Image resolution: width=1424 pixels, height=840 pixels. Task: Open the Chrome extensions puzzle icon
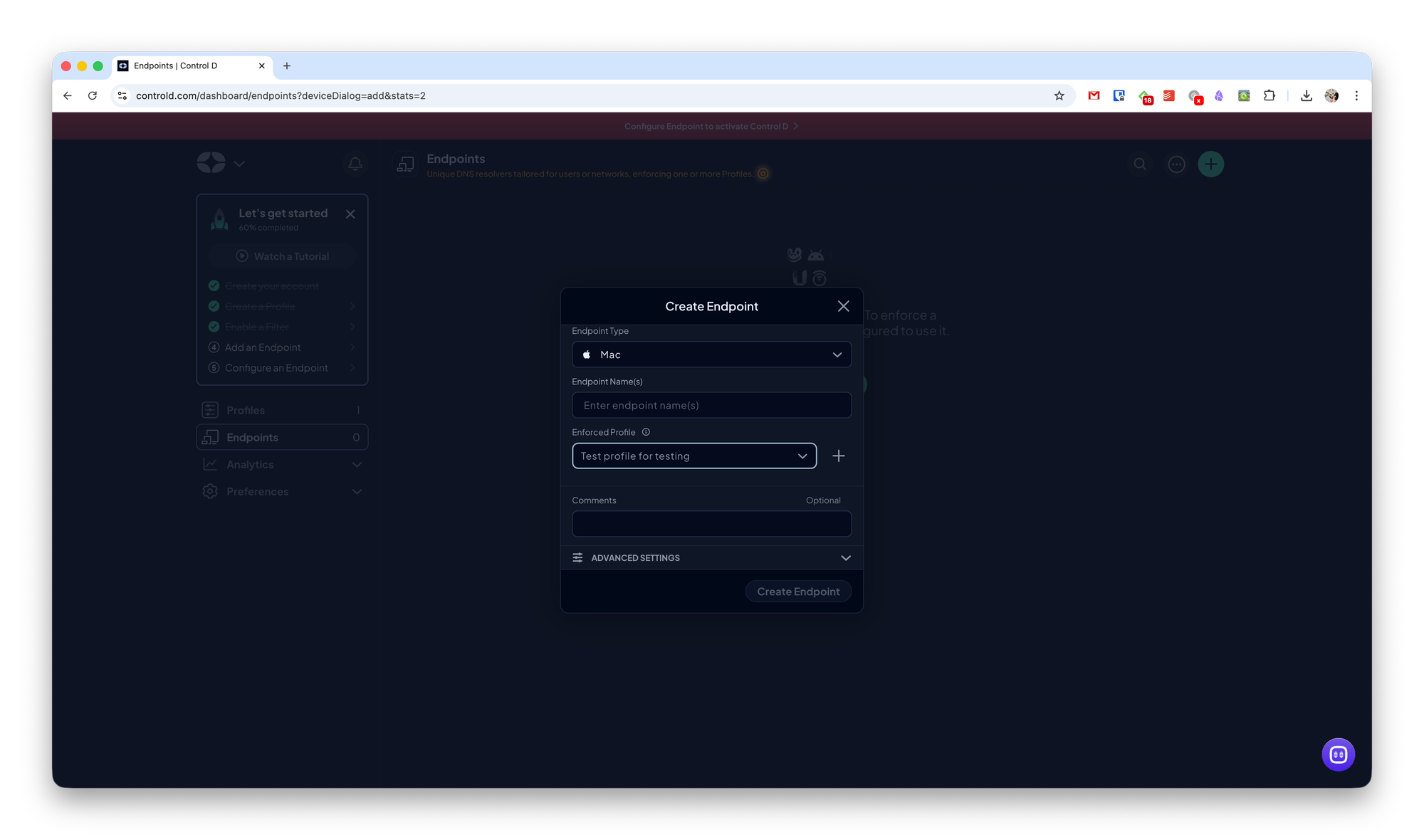pos(1269,95)
